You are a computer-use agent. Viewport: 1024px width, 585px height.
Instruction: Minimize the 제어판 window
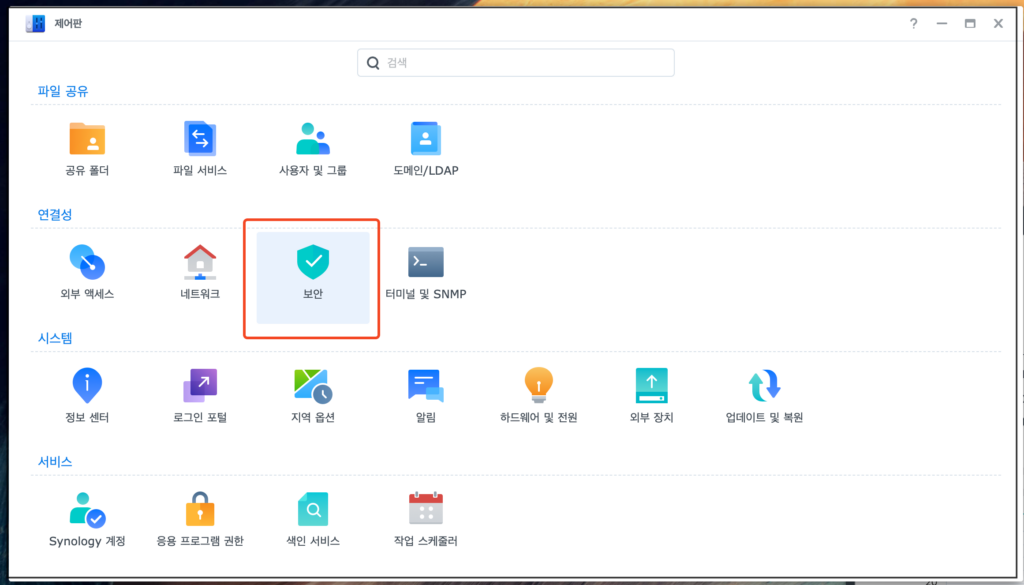pyautogui.click(x=942, y=24)
